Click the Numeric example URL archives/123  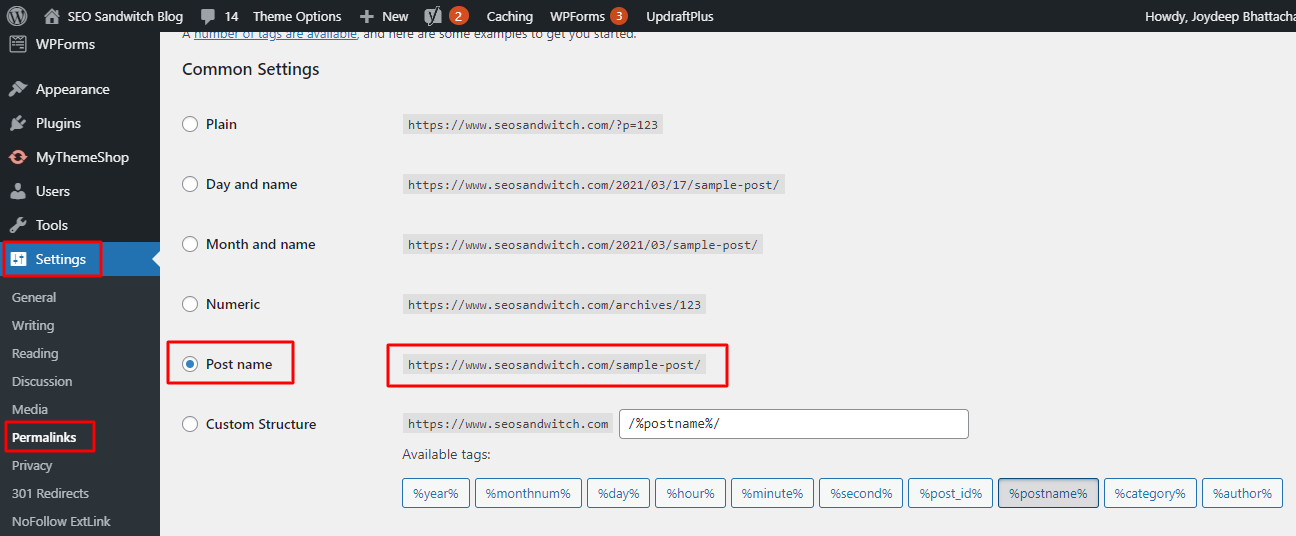[x=555, y=305]
